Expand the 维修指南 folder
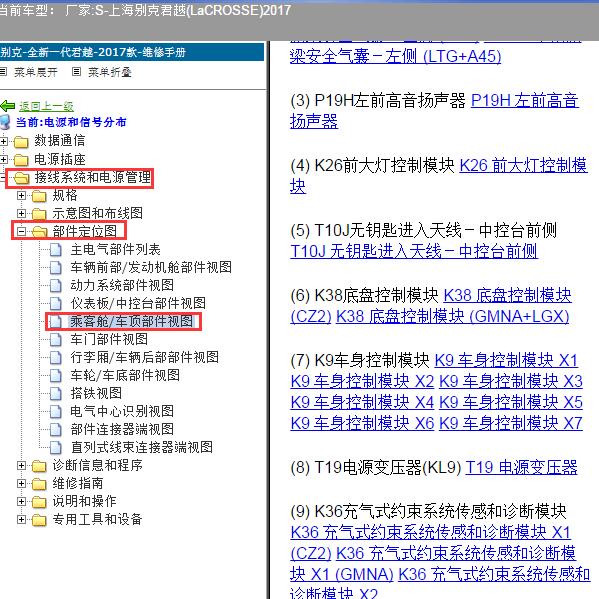 21,484
